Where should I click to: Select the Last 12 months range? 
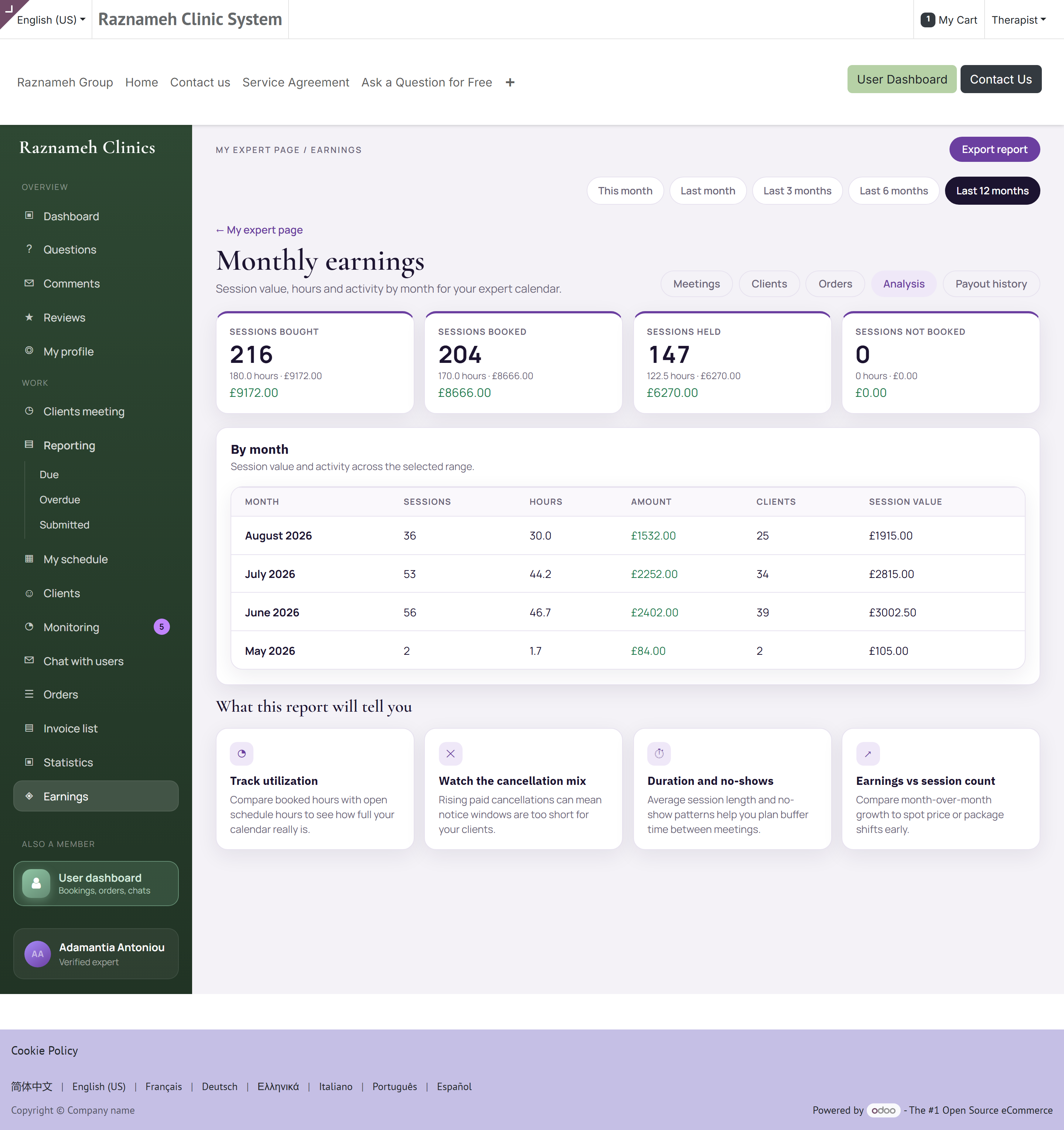(992, 190)
